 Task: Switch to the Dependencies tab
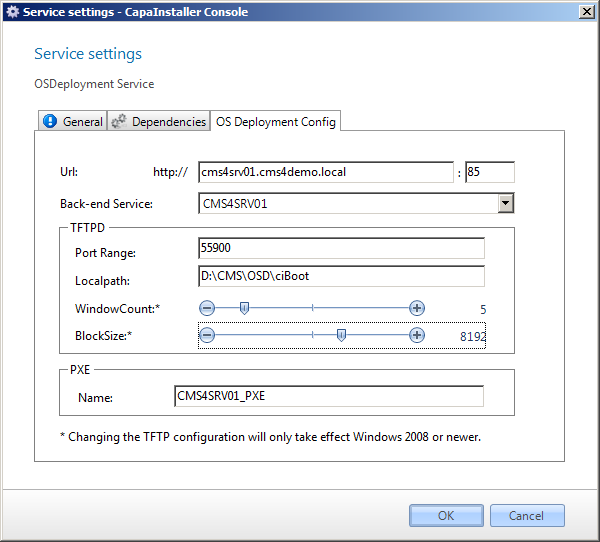pyautogui.click(x=158, y=121)
